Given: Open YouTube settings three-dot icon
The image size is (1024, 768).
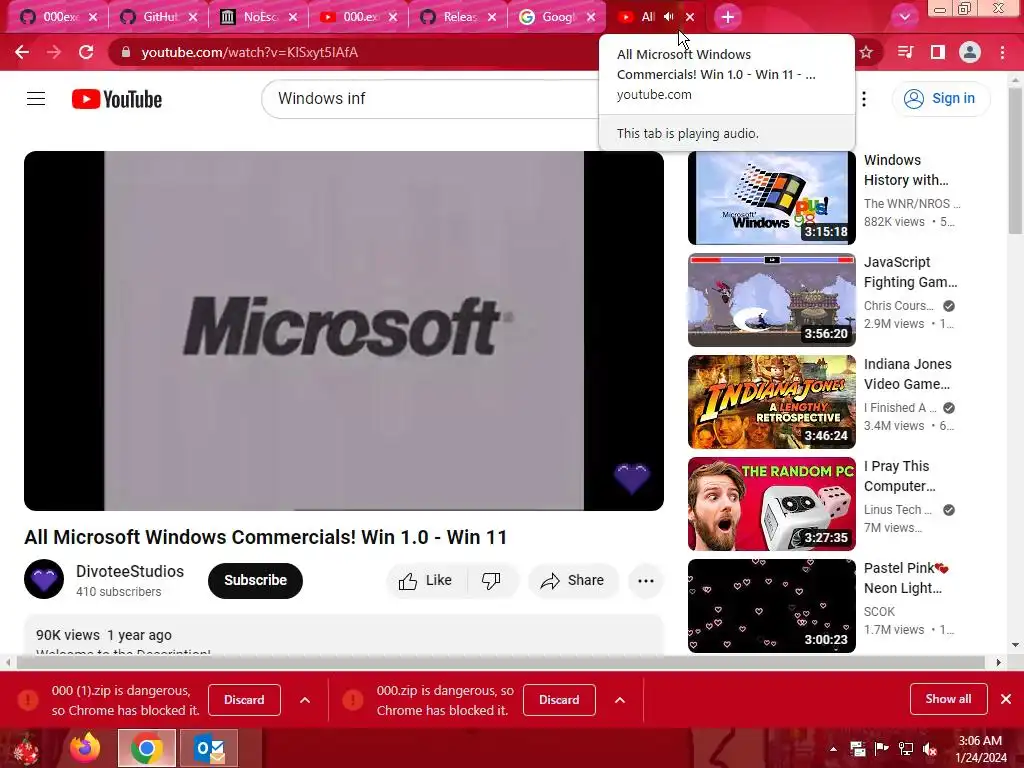Looking at the screenshot, I should click(864, 99).
